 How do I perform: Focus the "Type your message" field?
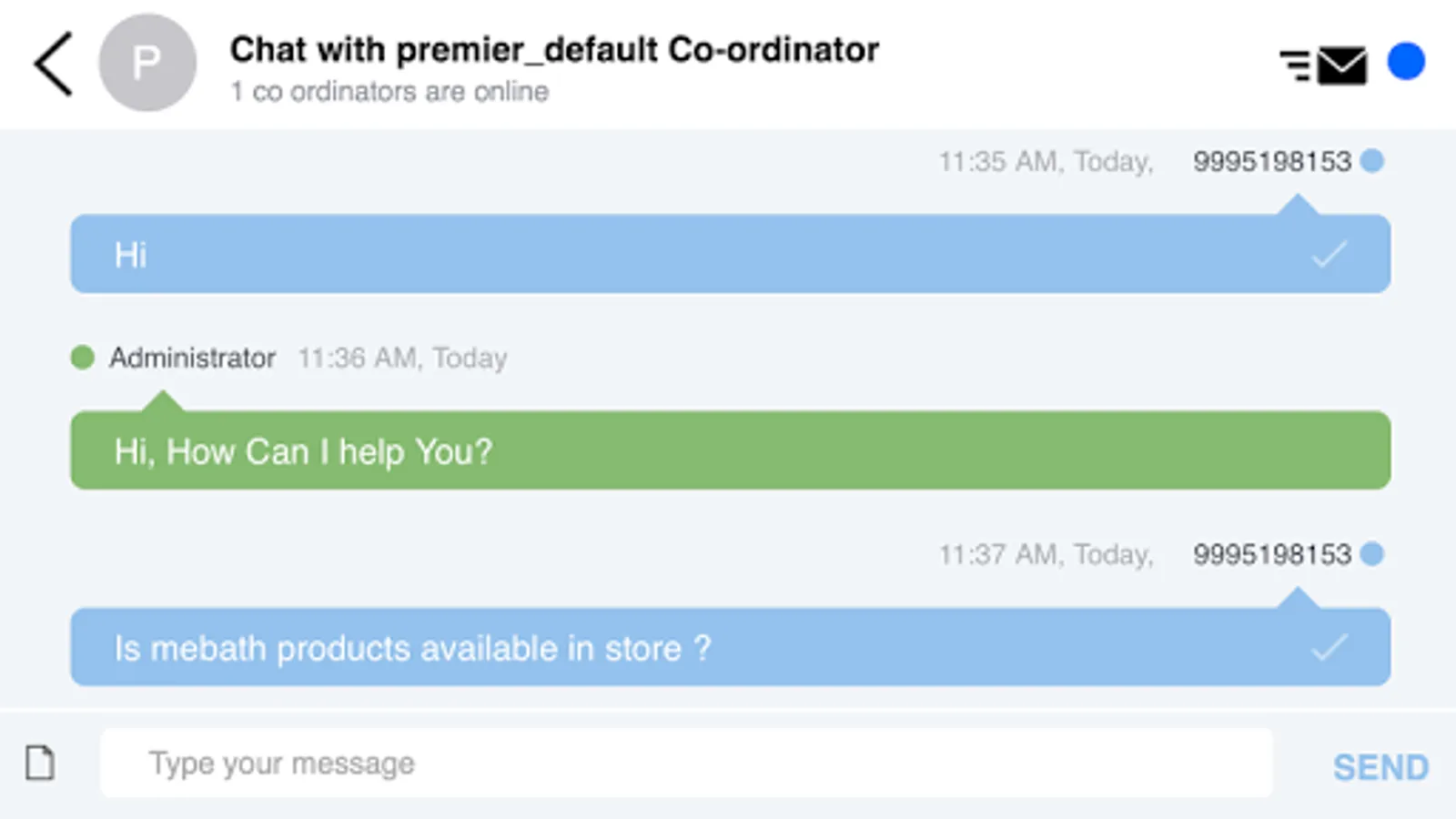pos(686,763)
